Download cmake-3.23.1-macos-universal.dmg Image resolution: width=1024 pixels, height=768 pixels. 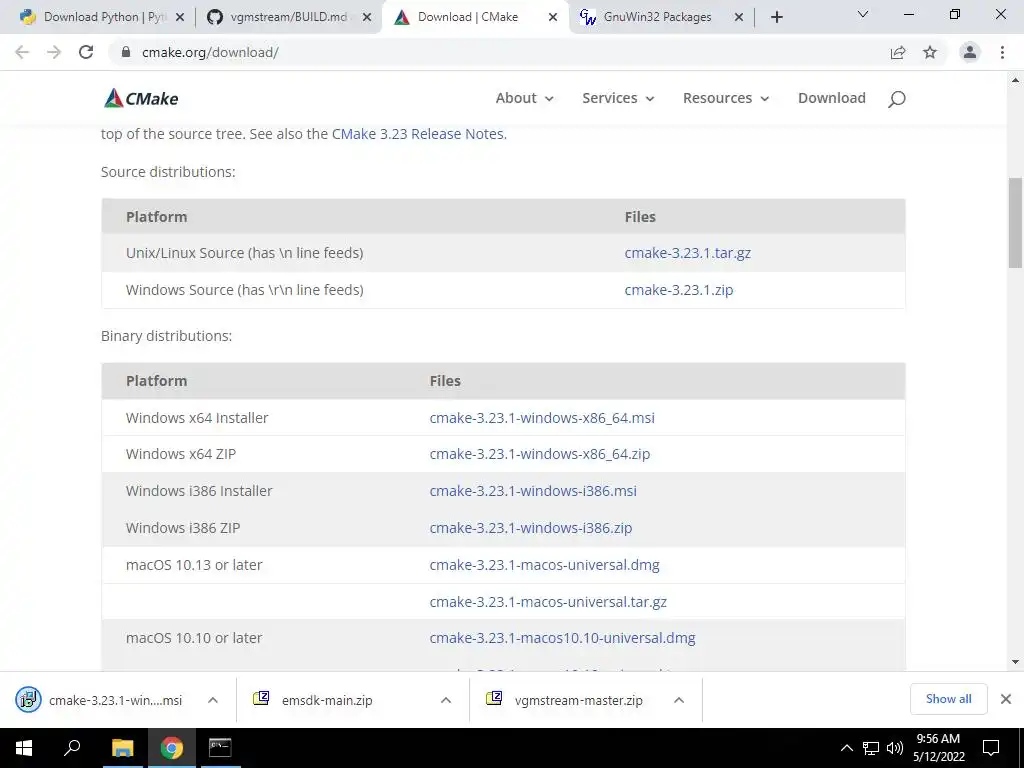coord(545,565)
